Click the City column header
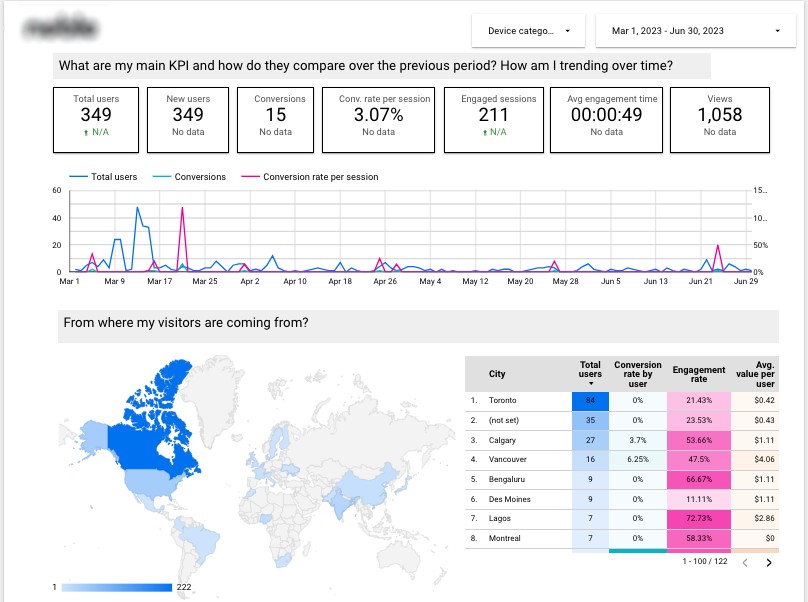 (497, 374)
